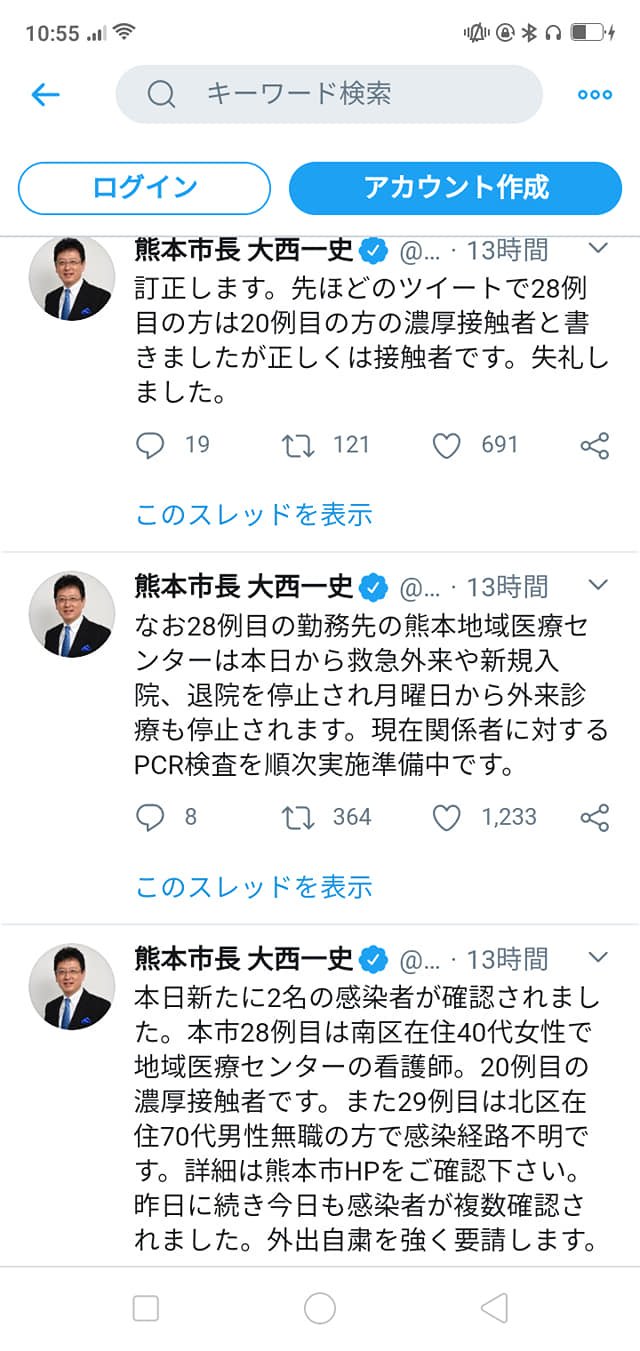The height and width of the screenshot is (1351, 640).
Task: Retweet the tweet with 364 retweets
Action: pos(297,817)
